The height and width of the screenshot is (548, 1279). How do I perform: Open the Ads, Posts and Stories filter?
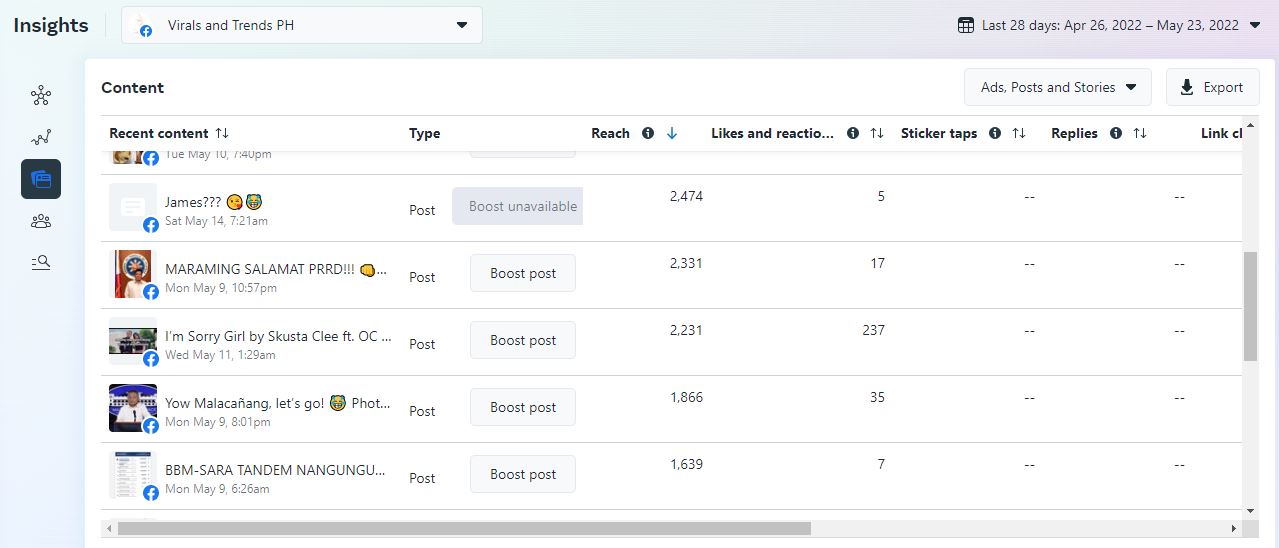[x=1057, y=87]
